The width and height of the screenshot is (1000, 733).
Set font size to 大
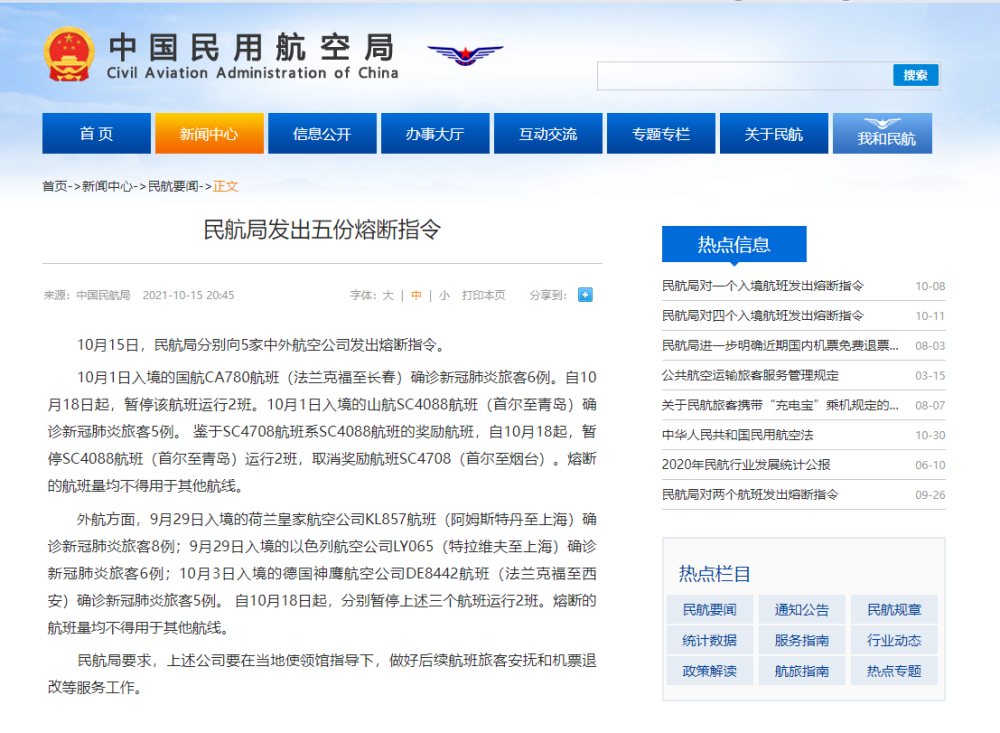point(388,296)
